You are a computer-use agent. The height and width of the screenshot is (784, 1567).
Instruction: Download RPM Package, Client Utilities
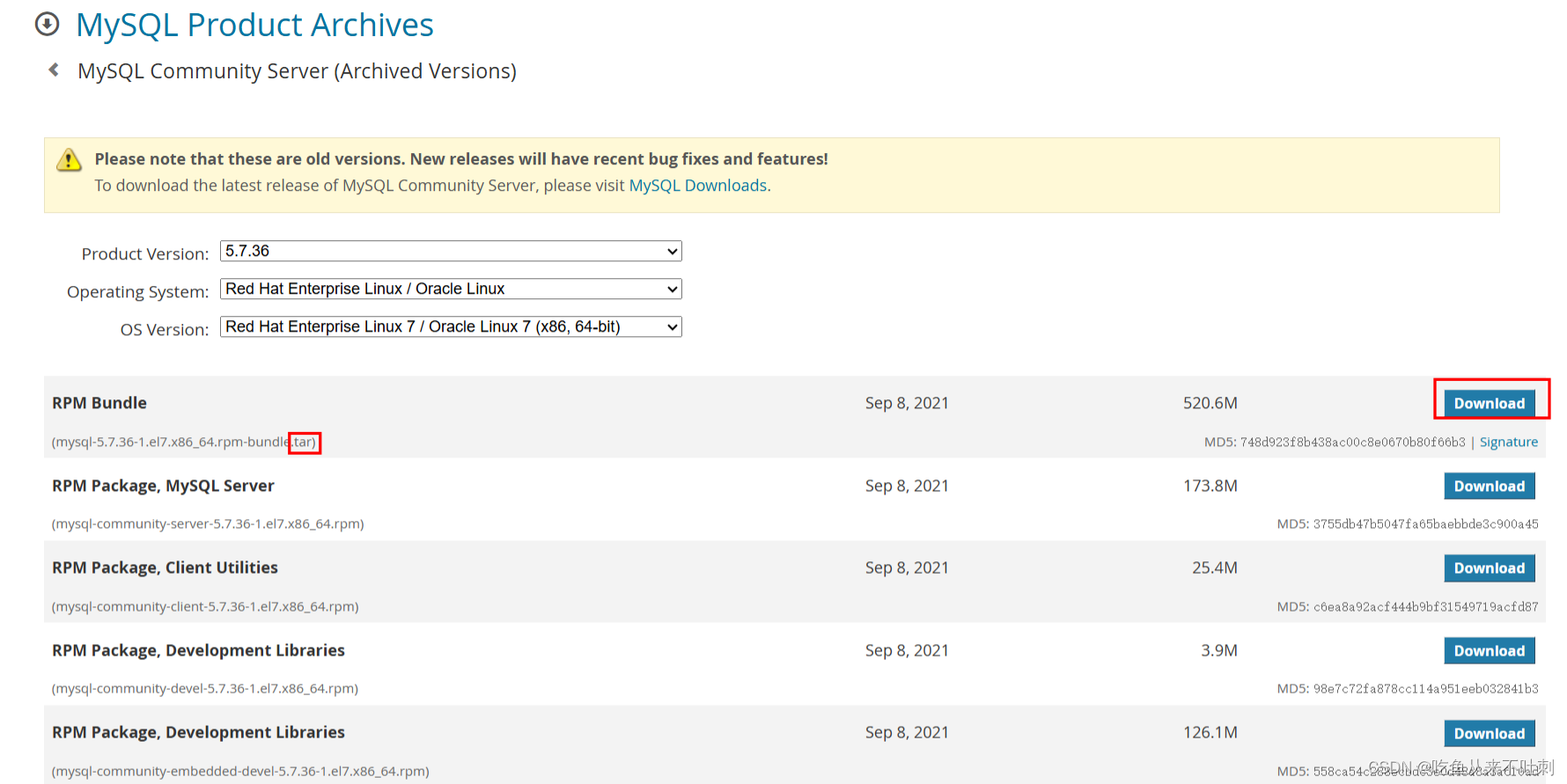click(x=1490, y=568)
